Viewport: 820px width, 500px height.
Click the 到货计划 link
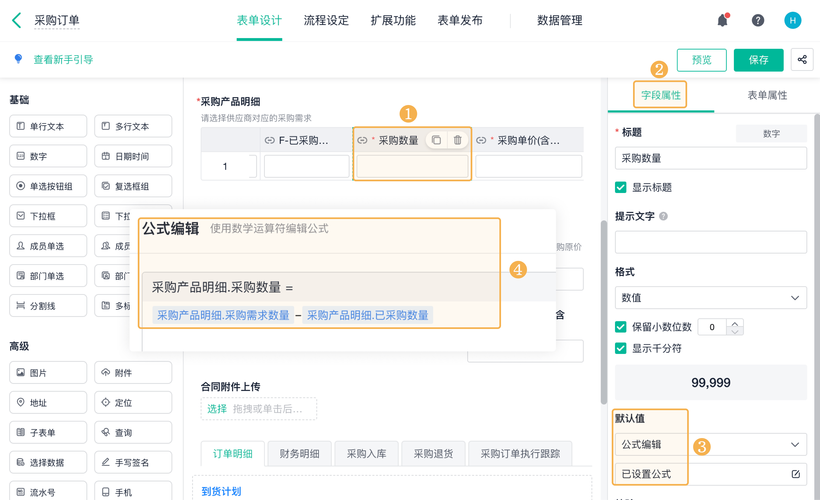pyautogui.click(x=221, y=491)
